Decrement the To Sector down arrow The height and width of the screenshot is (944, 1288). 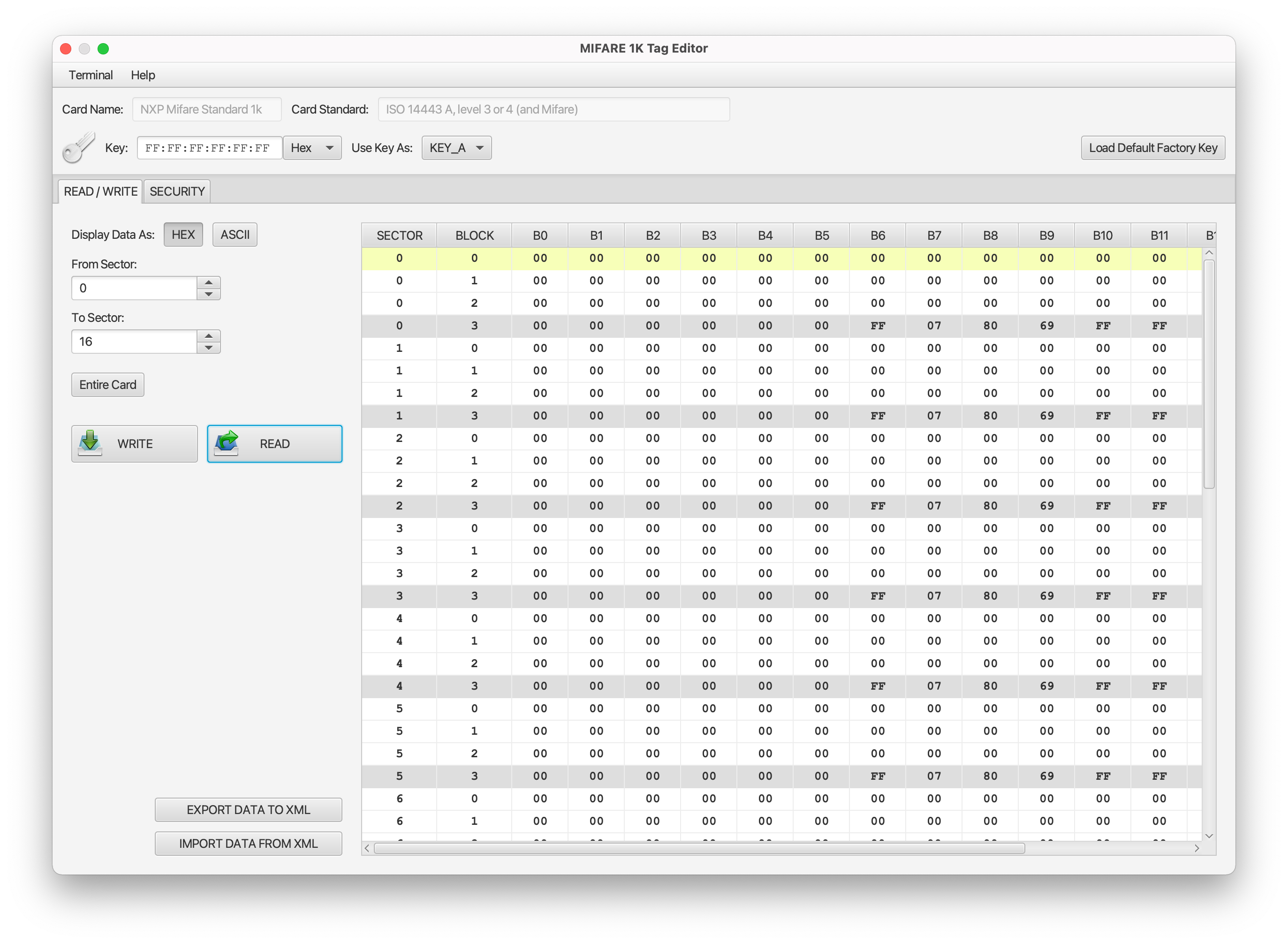(208, 347)
